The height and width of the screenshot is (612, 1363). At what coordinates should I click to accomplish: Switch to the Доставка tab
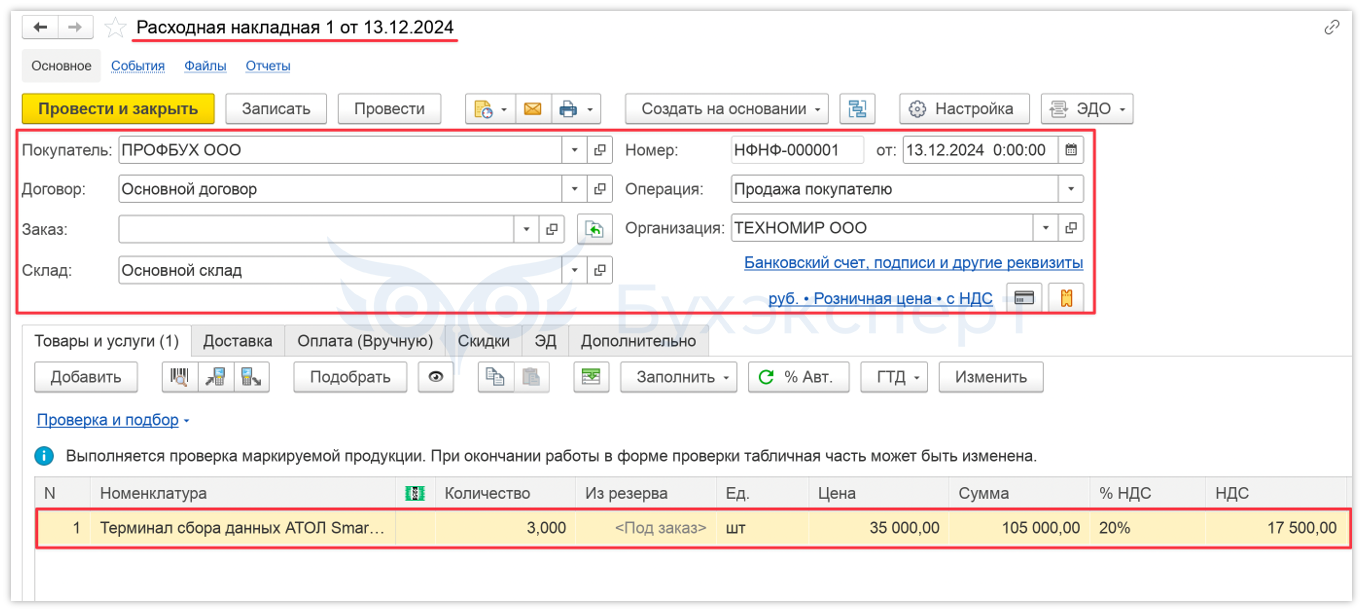(237, 341)
